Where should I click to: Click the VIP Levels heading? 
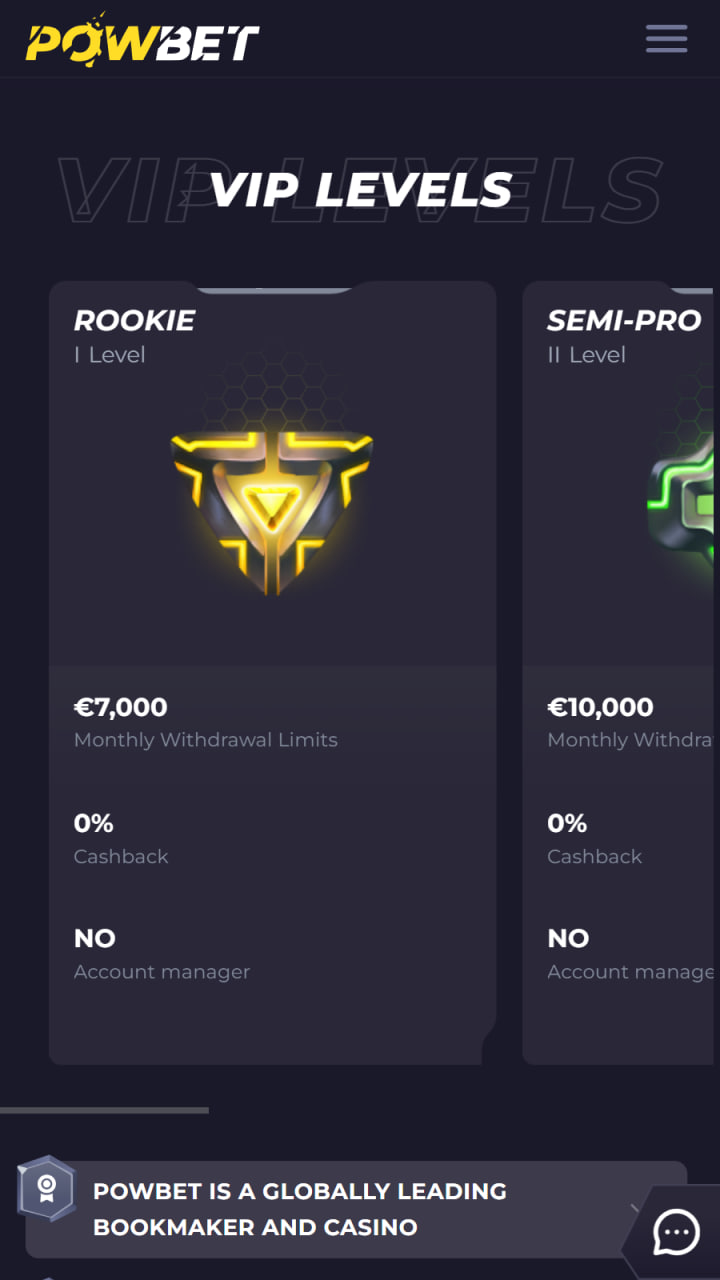[x=360, y=190]
